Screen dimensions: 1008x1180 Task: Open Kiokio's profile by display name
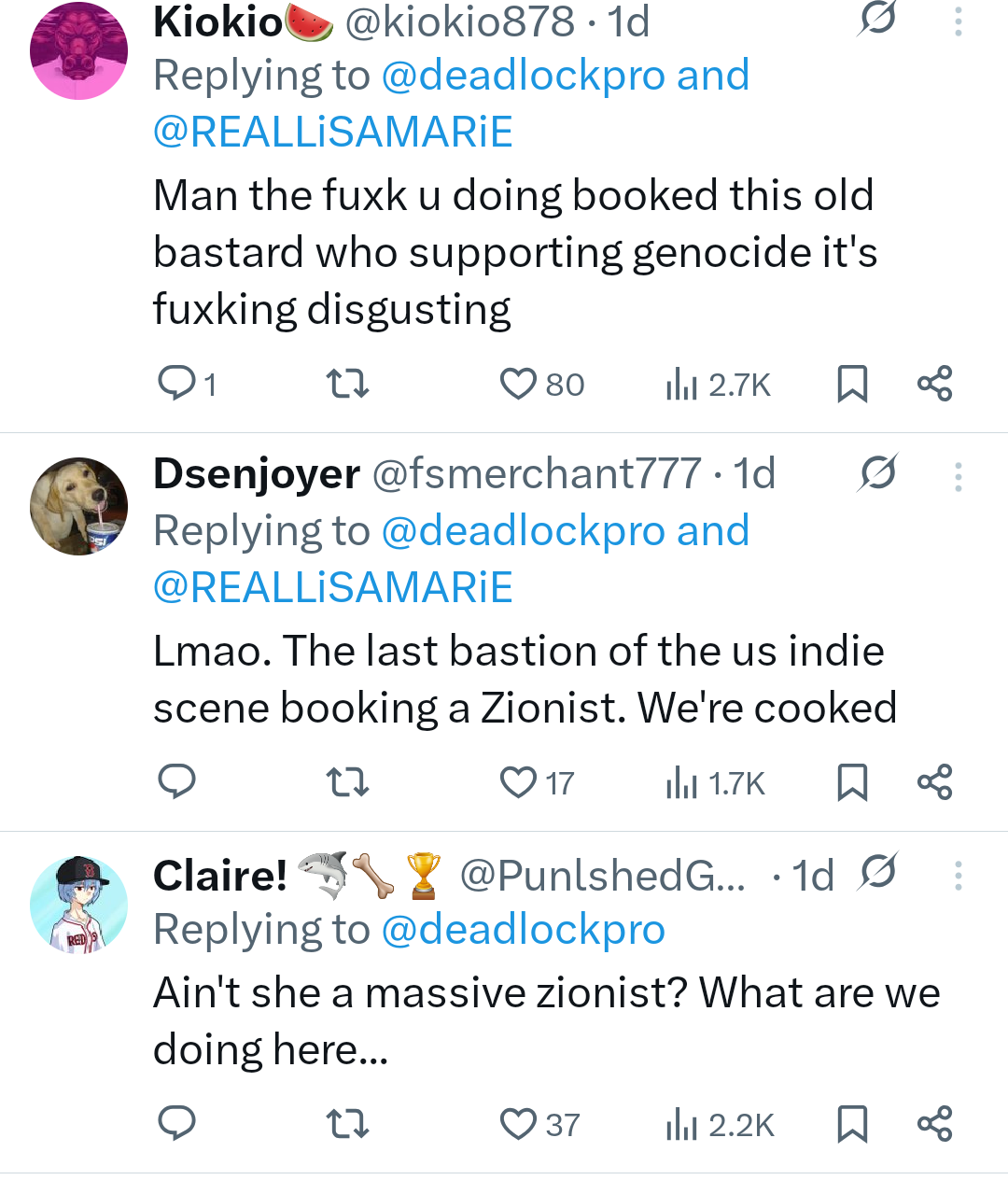point(217,22)
